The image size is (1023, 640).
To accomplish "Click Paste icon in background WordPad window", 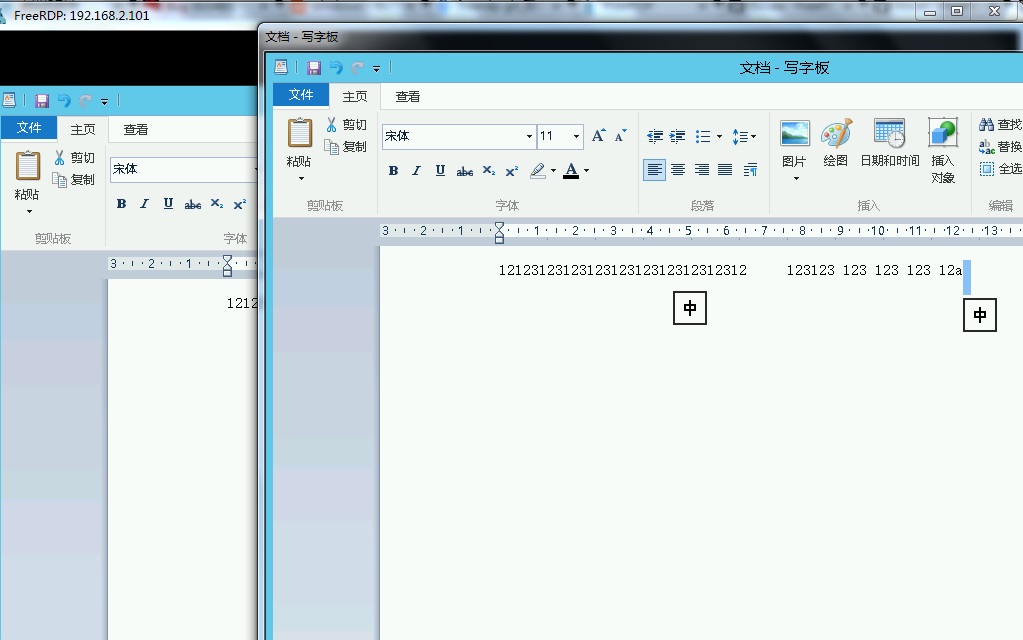I will tap(27, 166).
